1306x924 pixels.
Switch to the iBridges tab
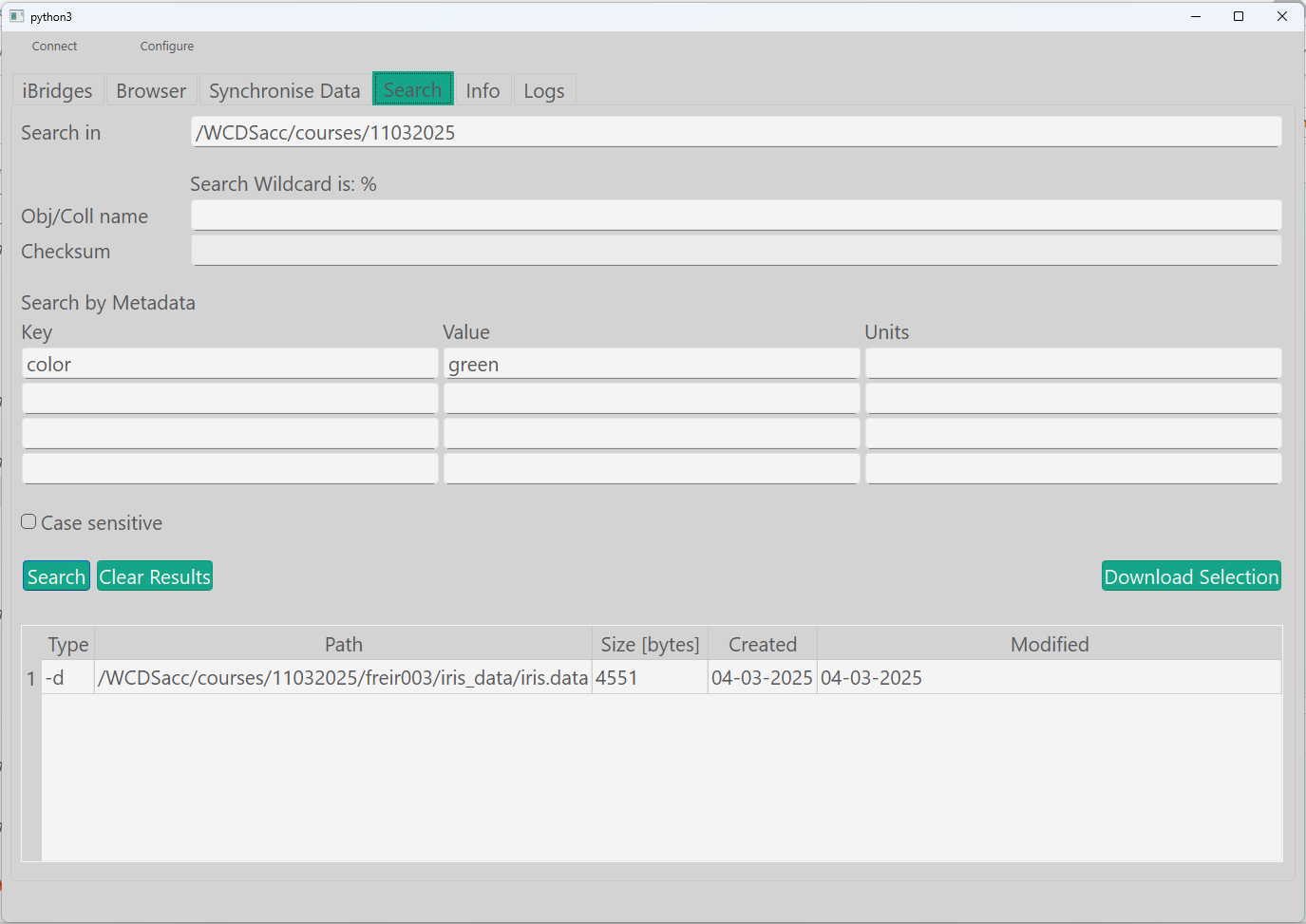click(57, 90)
